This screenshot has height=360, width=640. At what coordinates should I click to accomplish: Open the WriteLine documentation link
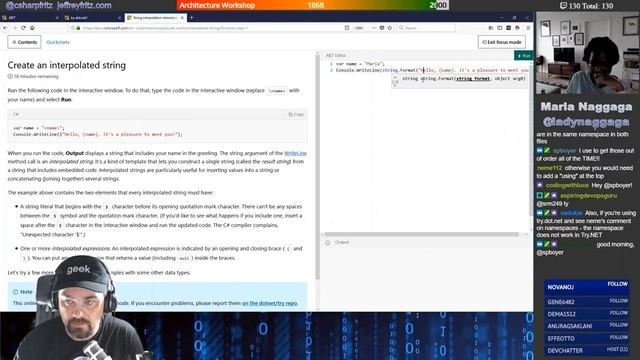point(295,153)
